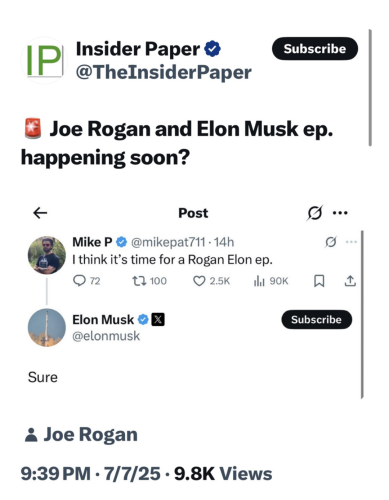Open @TheInsiderPaper profile handle
Screen dimensions: 389x500
click(164, 72)
